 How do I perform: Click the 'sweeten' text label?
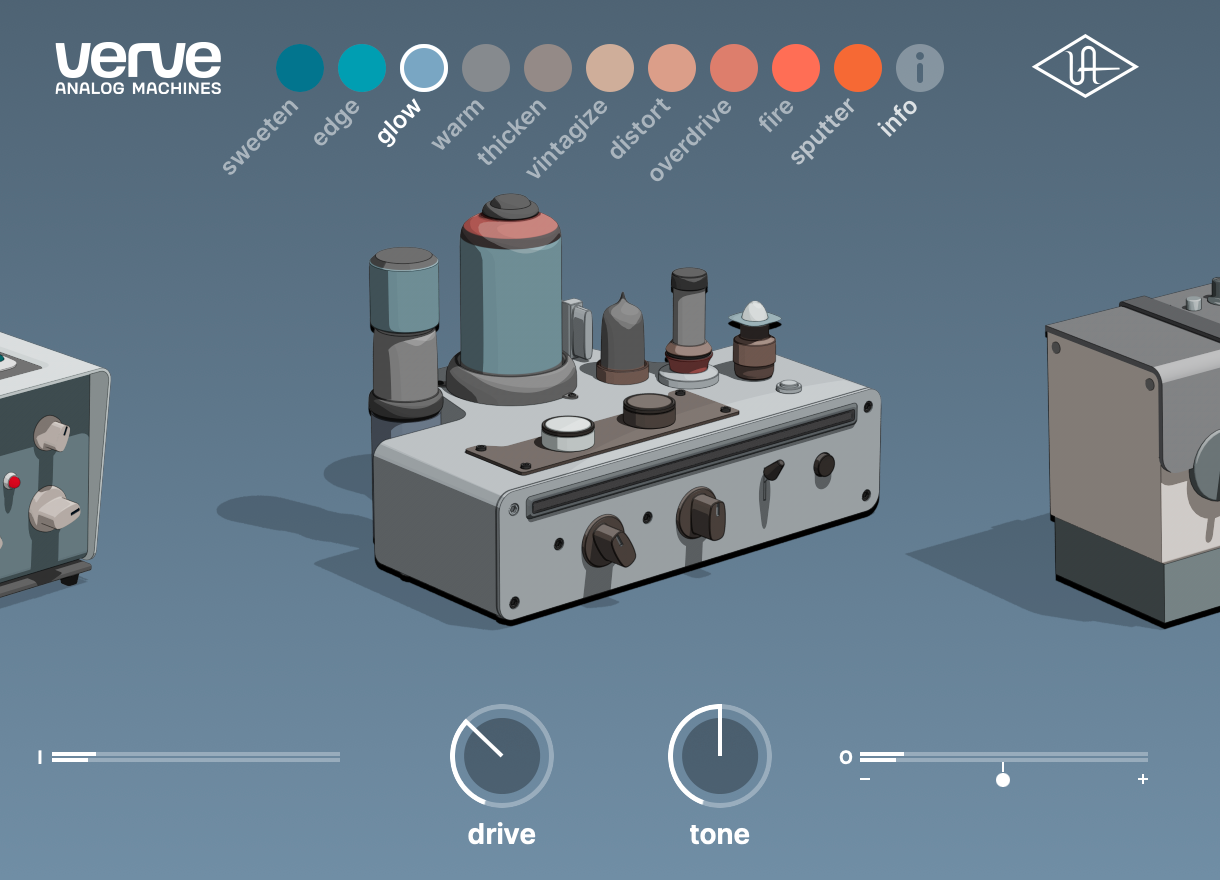259,138
